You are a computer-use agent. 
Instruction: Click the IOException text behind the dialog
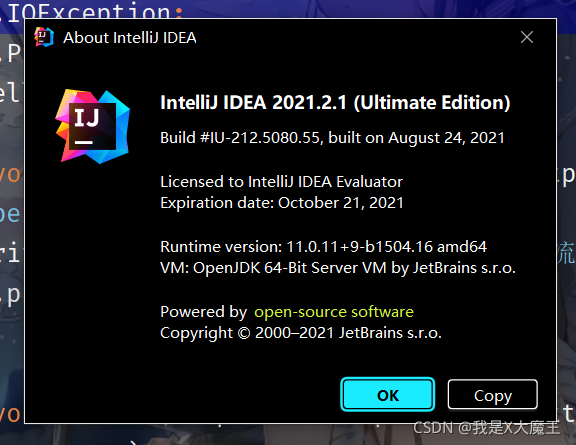[92, 11]
